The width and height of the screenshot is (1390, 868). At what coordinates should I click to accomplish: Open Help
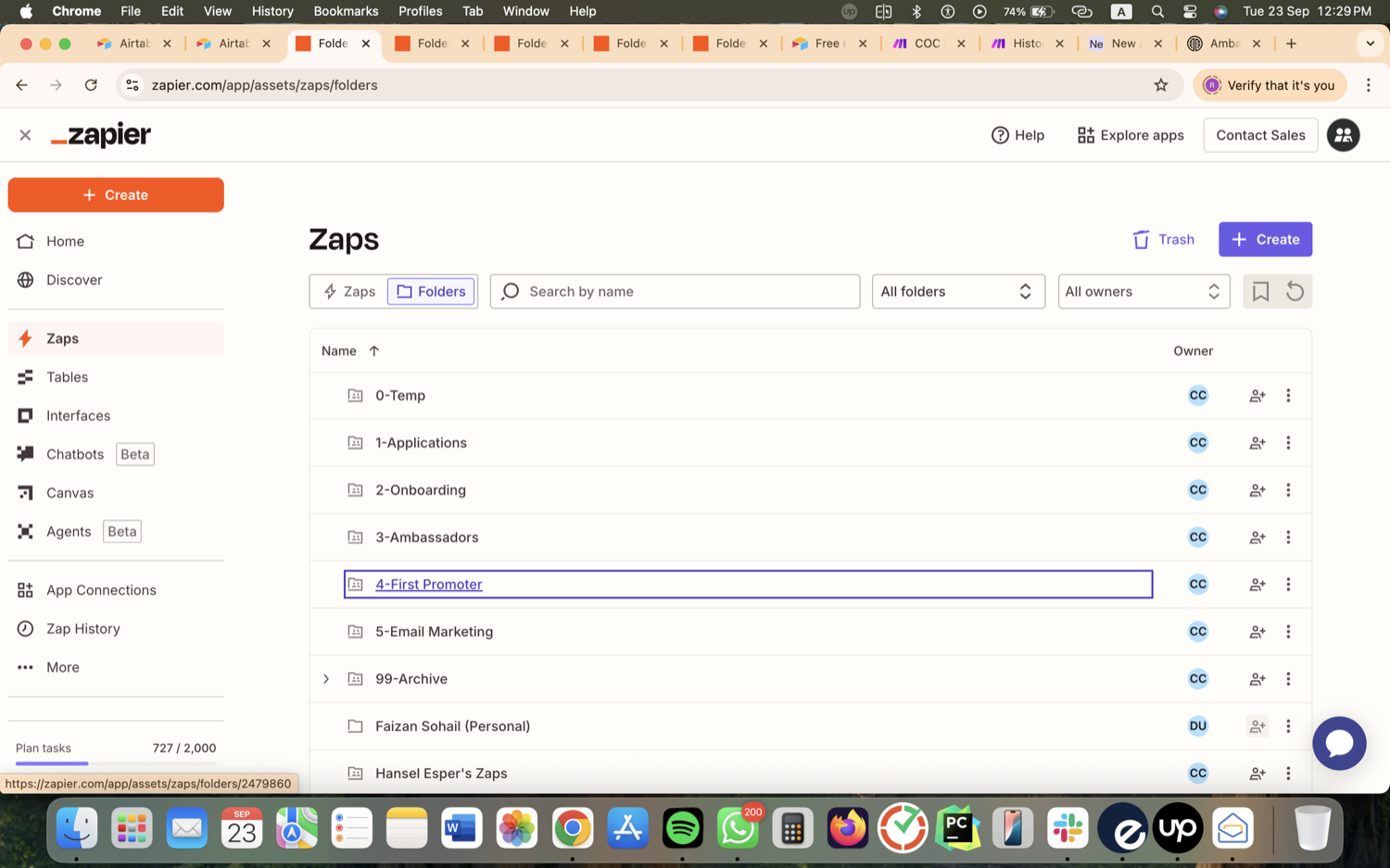point(1017,135)
